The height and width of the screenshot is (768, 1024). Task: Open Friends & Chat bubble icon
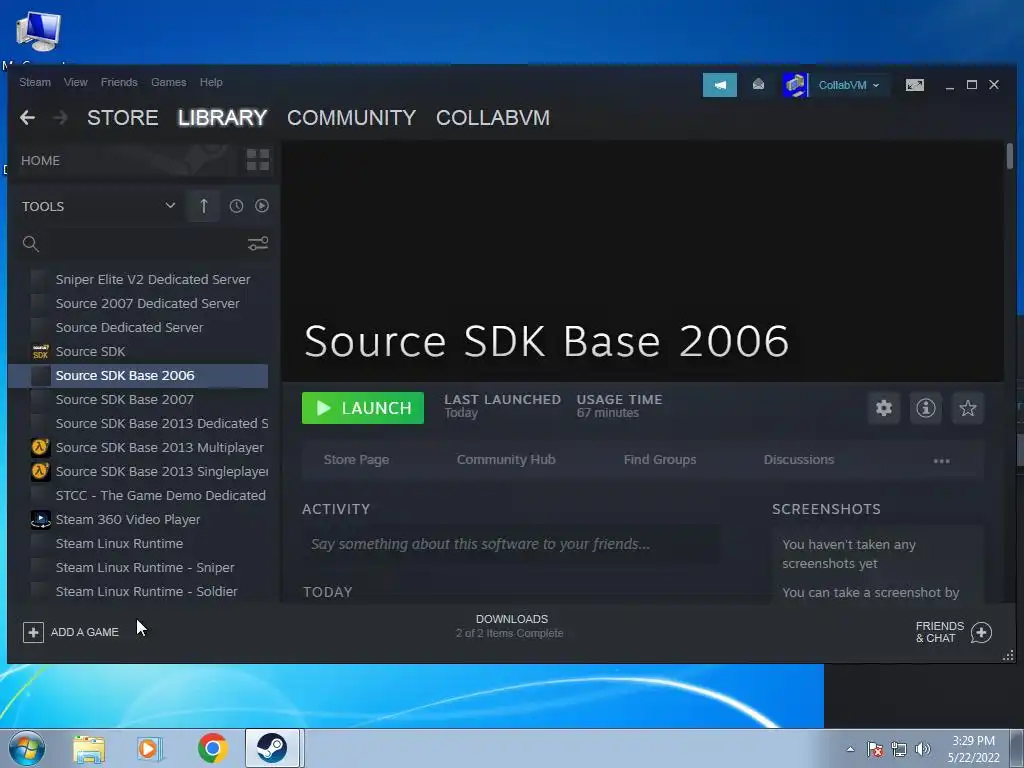(981, 632)
